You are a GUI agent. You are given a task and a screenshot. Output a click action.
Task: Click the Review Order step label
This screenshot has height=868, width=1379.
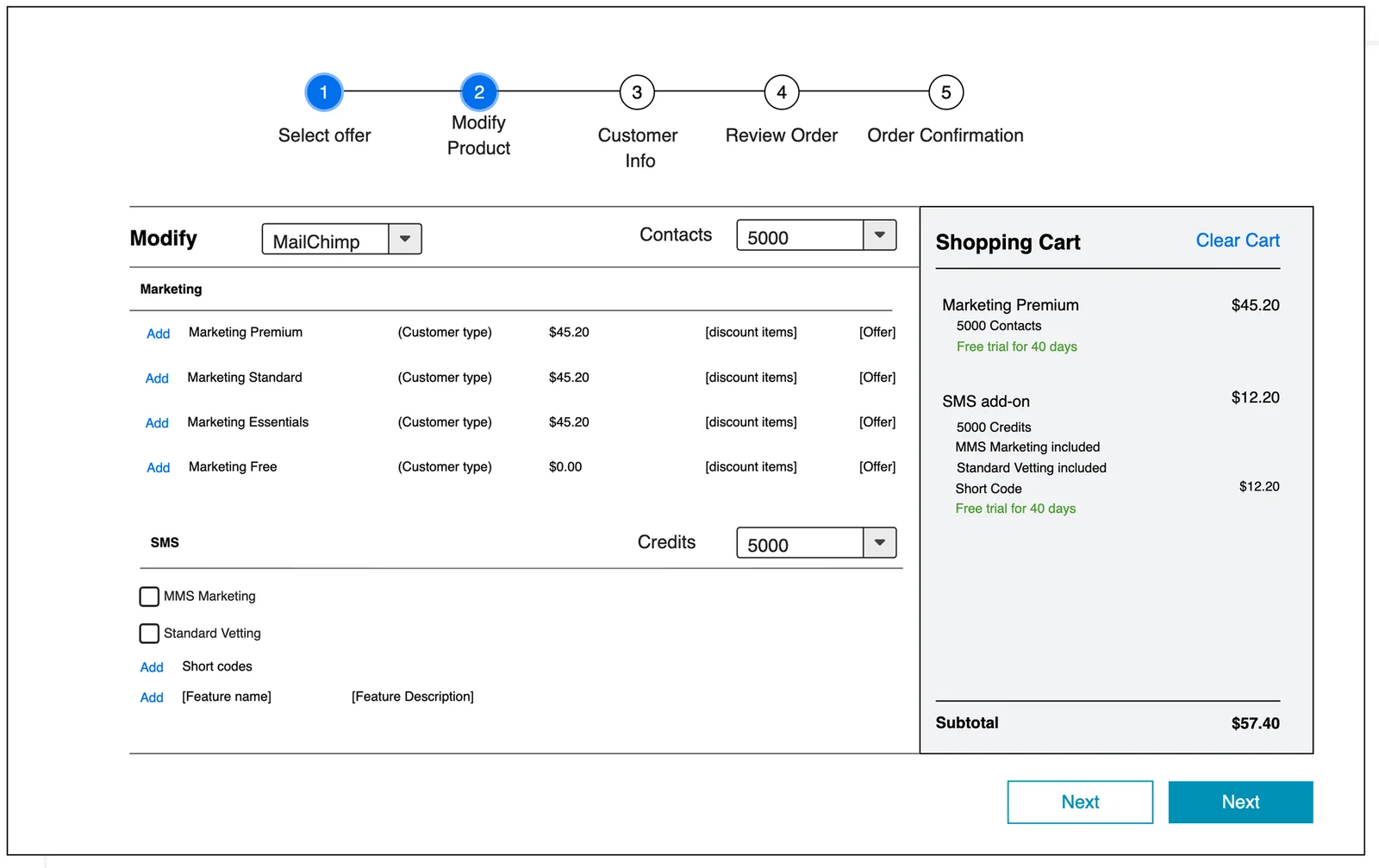point(782,135)
